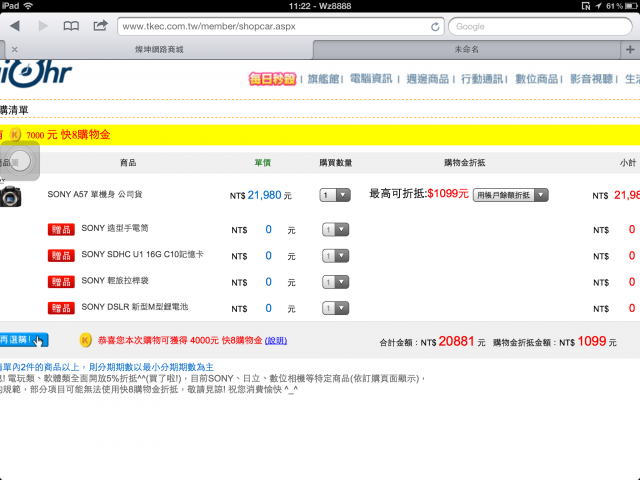Tap the site logo at top left
The height and width of the screenshot is (480, 640).
point(36,74)
